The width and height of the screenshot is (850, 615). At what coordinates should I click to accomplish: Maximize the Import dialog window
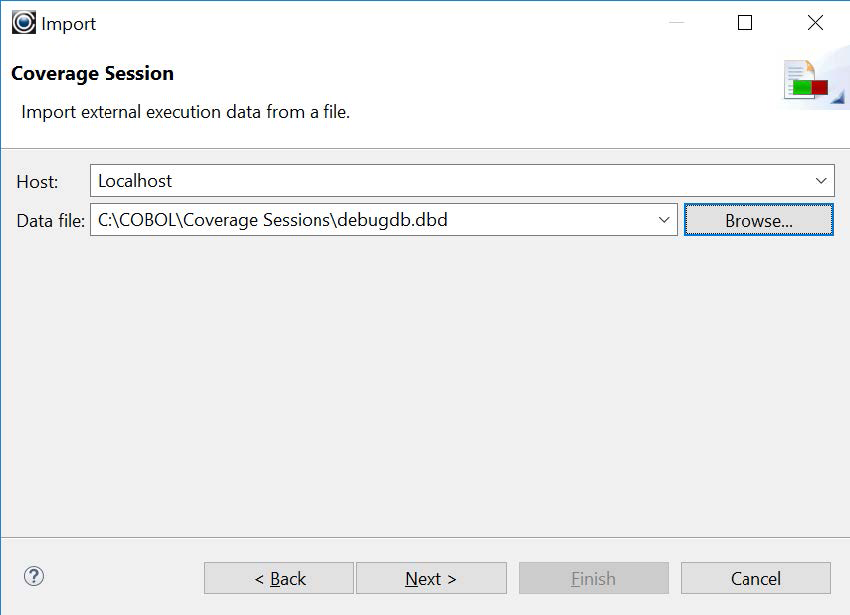click(x=745, y=23)
